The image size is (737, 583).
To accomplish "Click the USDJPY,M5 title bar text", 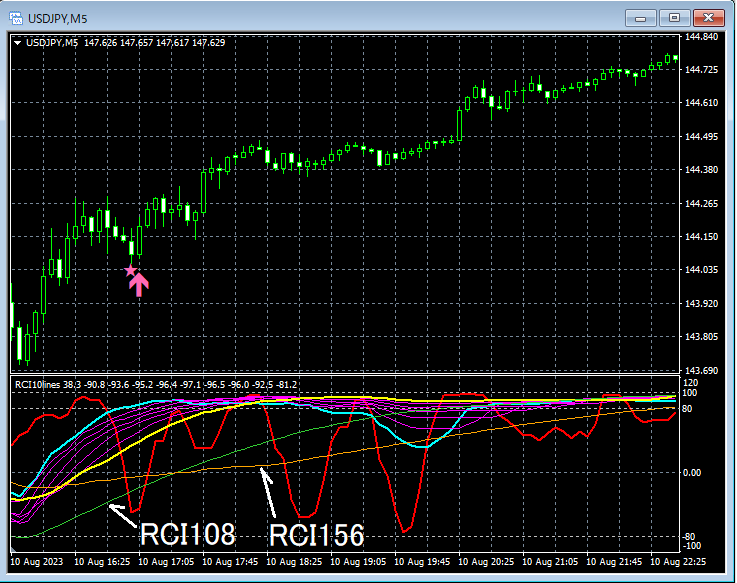I will pos(57,19).
